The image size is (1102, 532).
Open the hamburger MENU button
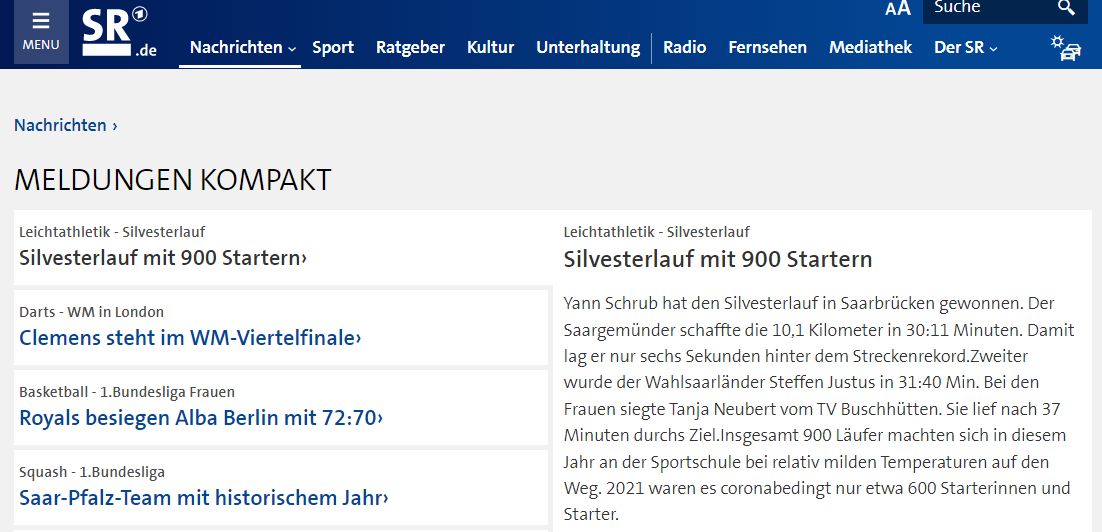[41, 32]
